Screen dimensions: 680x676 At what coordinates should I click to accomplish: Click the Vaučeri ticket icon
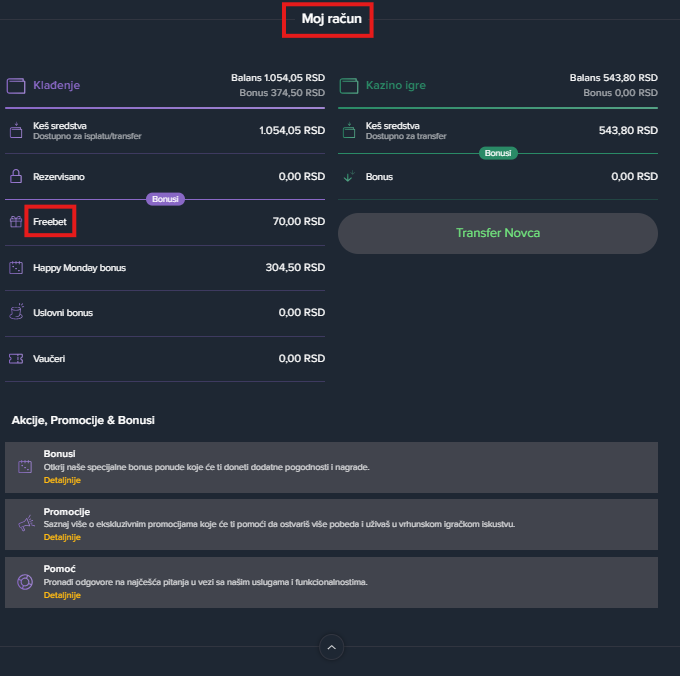(16, 358)
